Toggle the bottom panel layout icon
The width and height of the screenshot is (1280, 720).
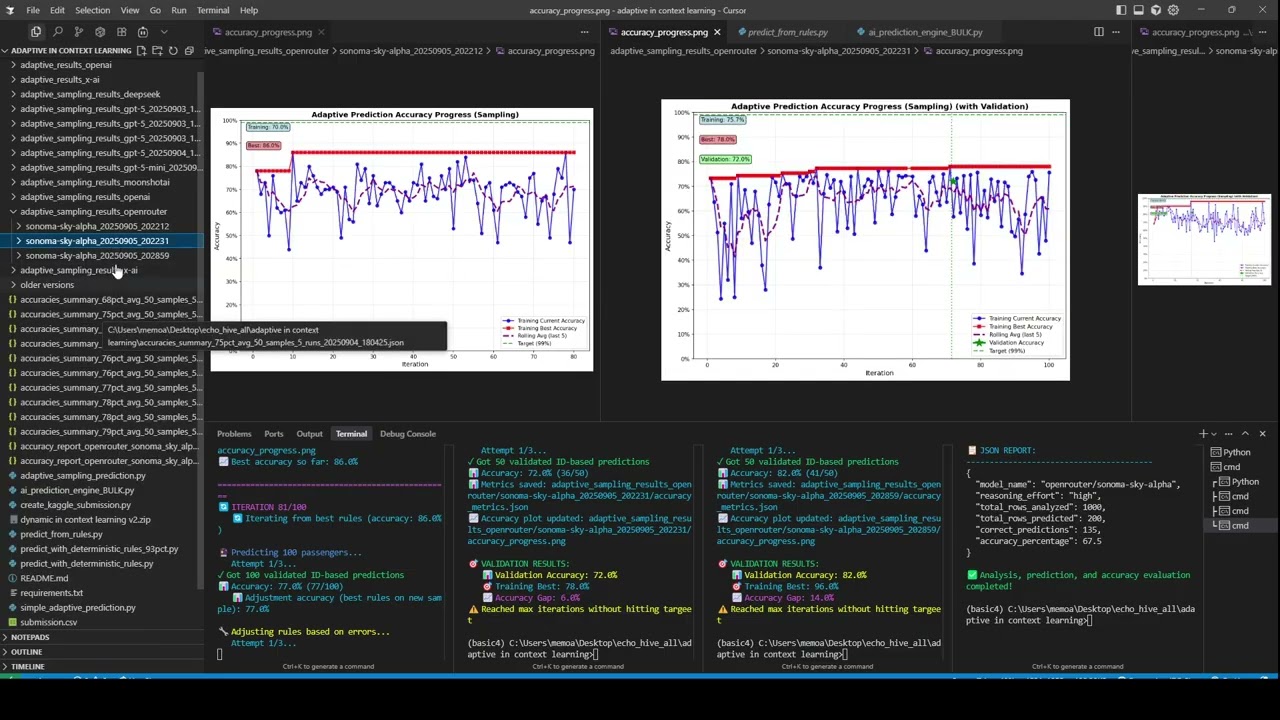(1139, 10)
